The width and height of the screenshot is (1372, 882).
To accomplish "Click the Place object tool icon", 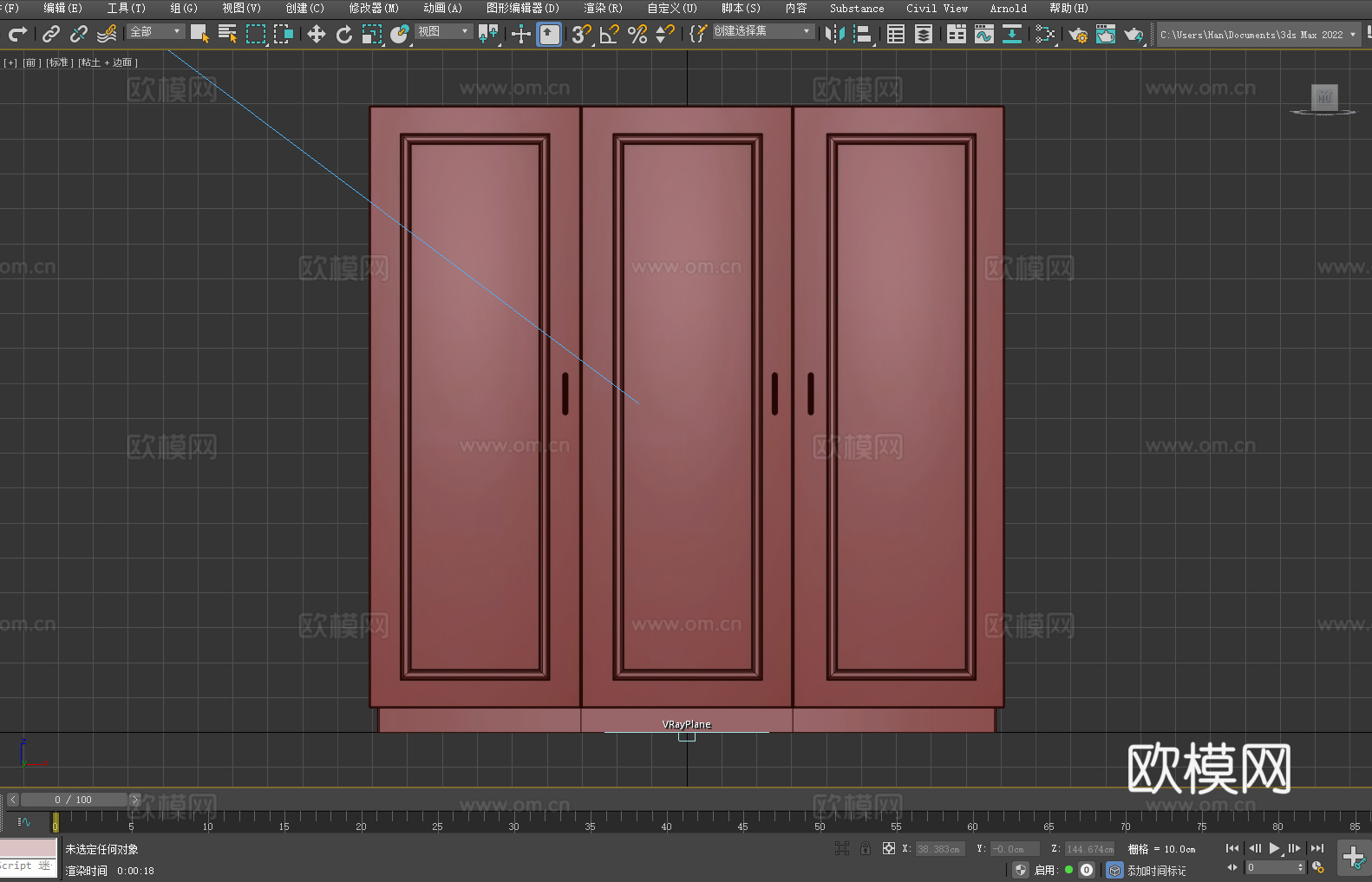I will 400,34.
